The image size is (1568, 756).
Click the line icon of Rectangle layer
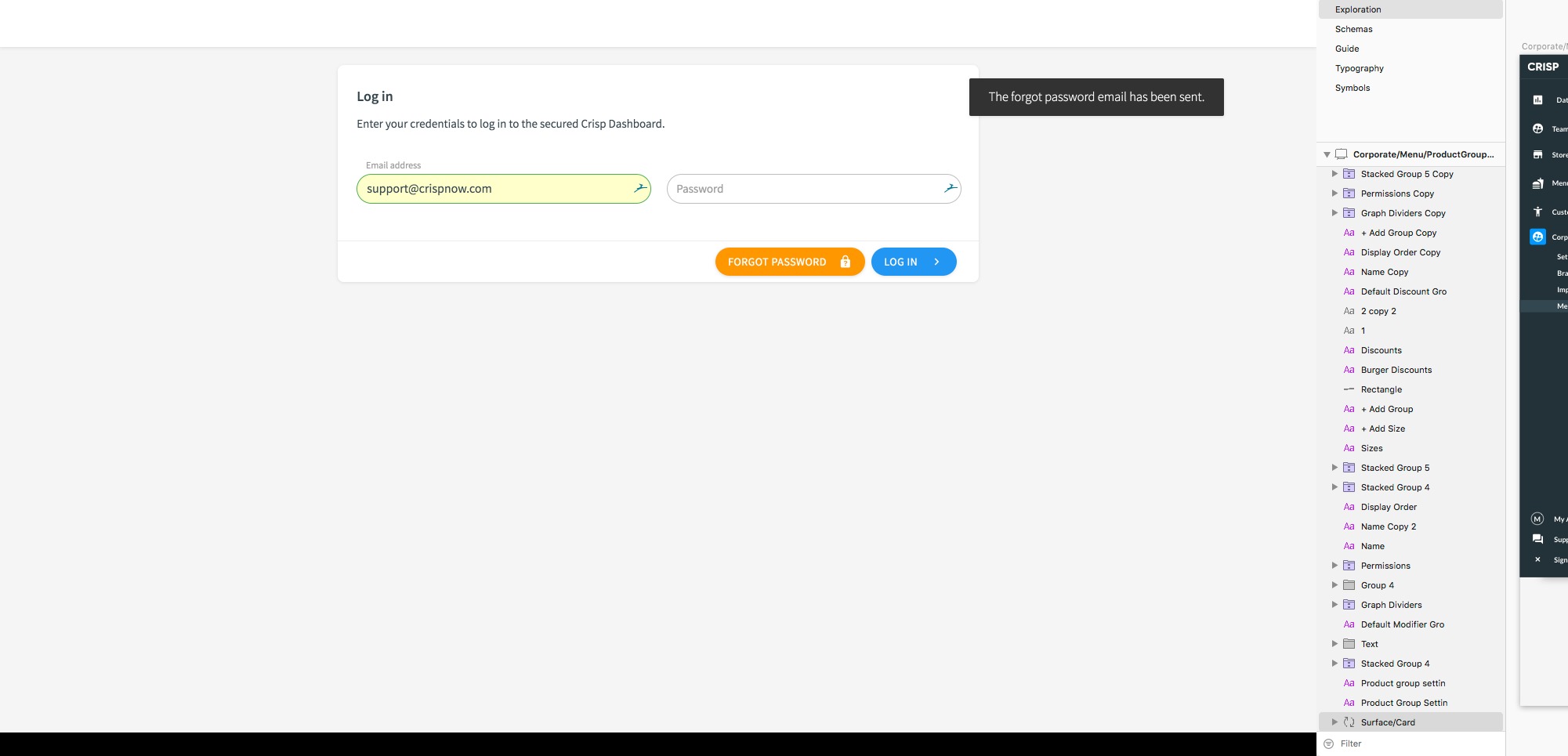1349,389
